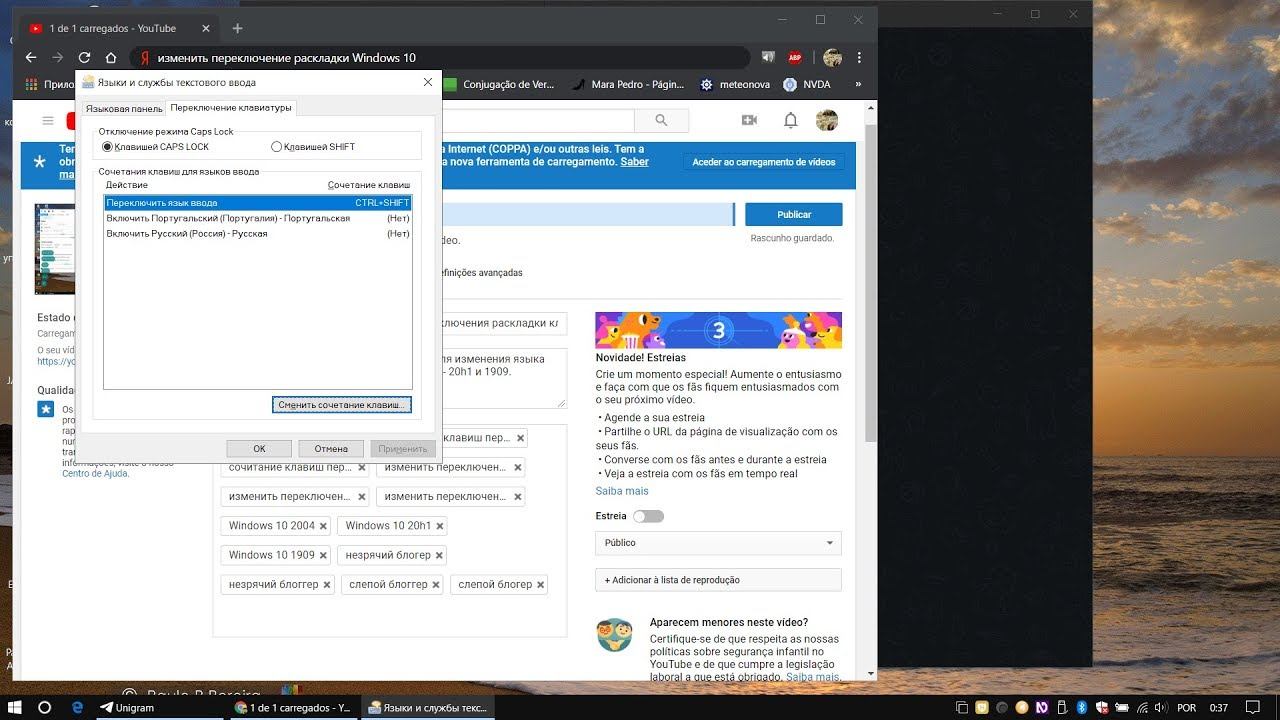Toggle the Estreia switch on
Screen dimensions: 1280x720
coord(648,516)
